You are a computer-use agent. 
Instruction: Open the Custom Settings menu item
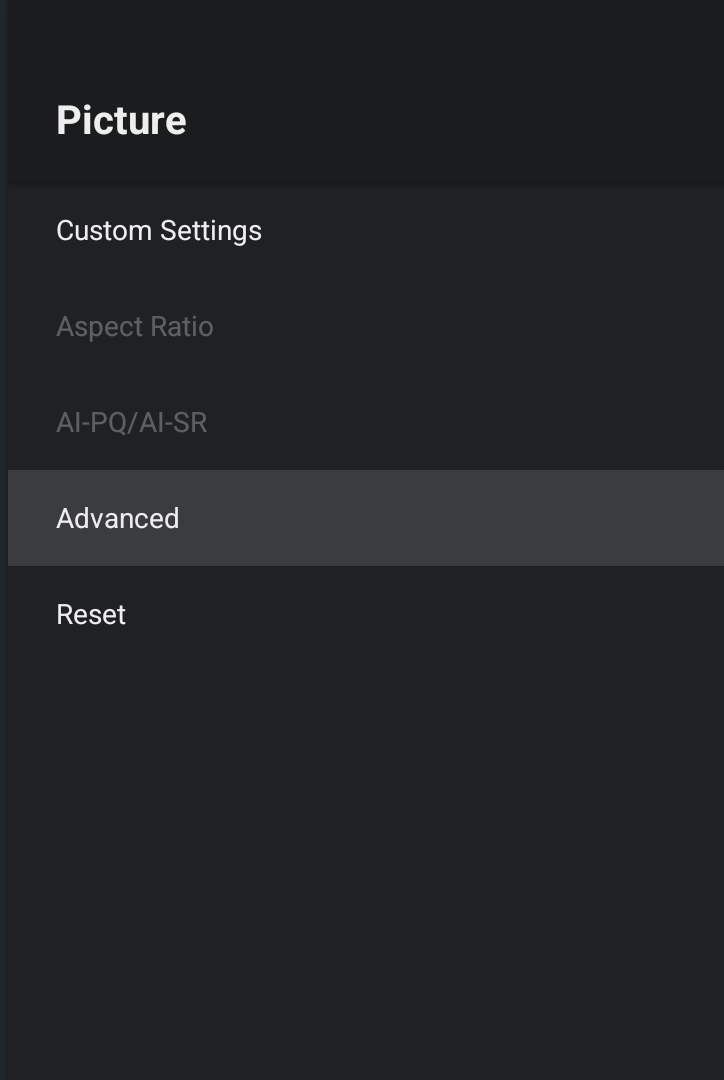(x=159, y=230)
